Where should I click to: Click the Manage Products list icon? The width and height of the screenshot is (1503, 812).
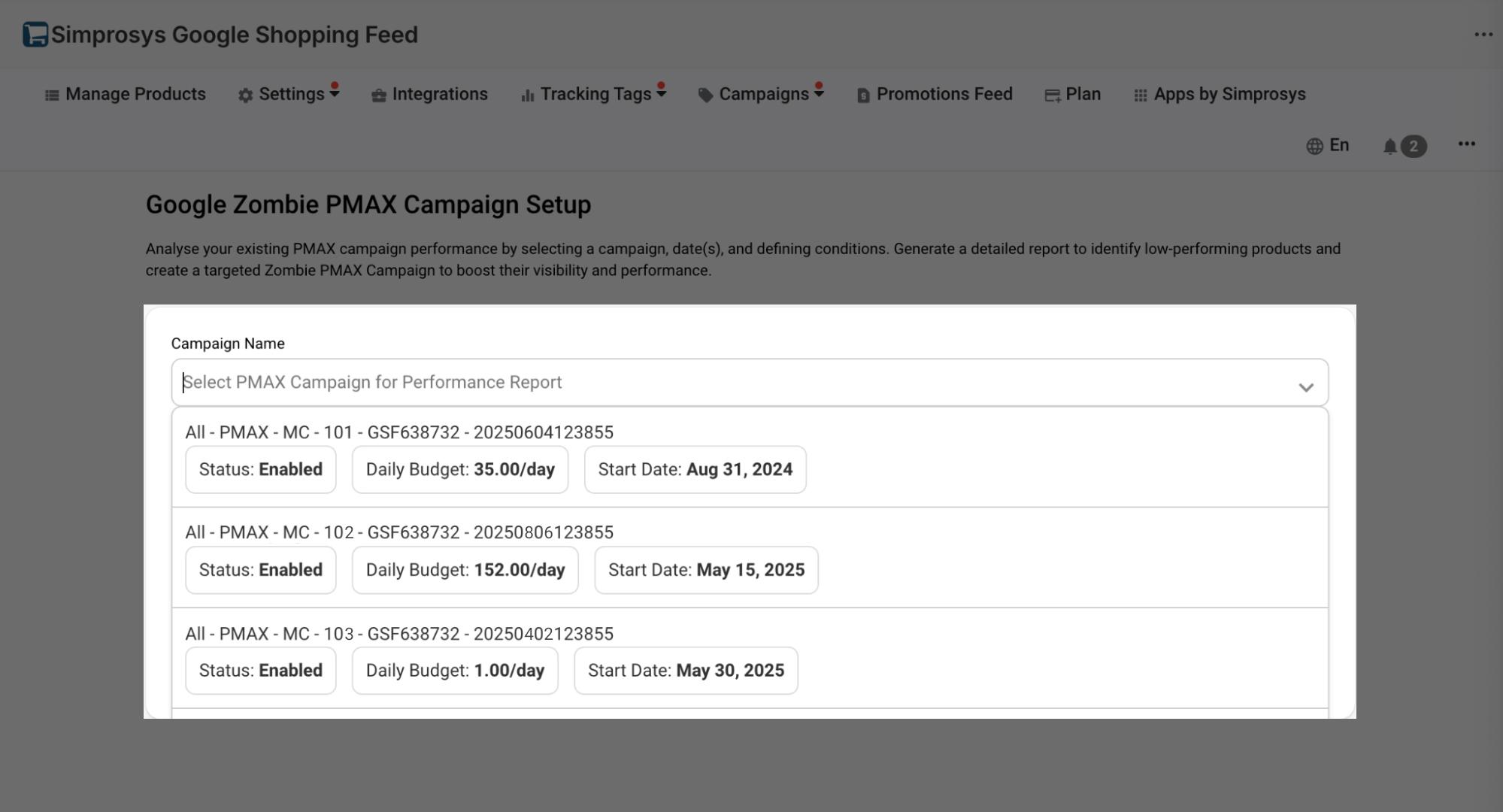tap(52, 95)
